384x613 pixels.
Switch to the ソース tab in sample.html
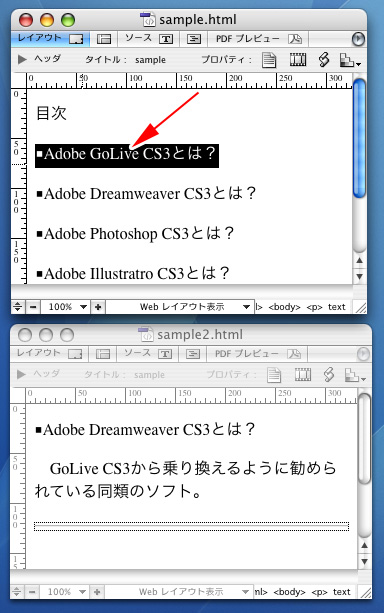coord(149,38)
